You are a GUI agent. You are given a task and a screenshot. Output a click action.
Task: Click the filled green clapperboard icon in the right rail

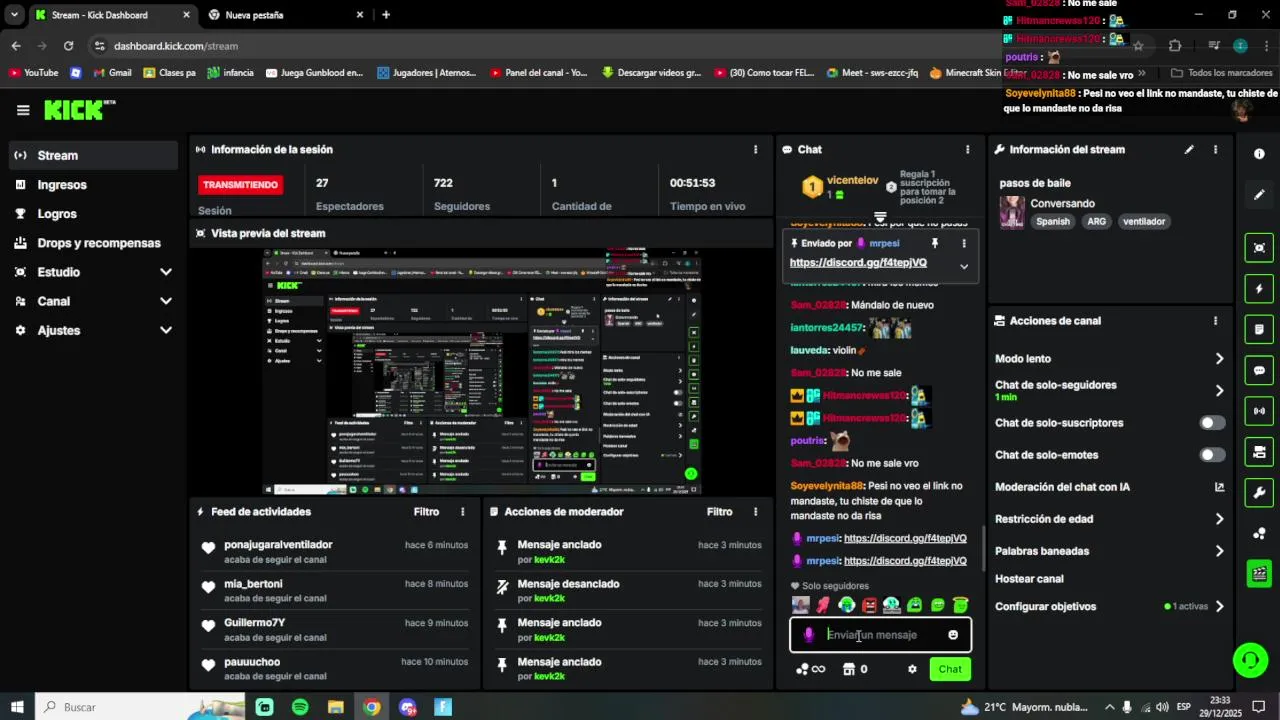(x=1259, y=574)
